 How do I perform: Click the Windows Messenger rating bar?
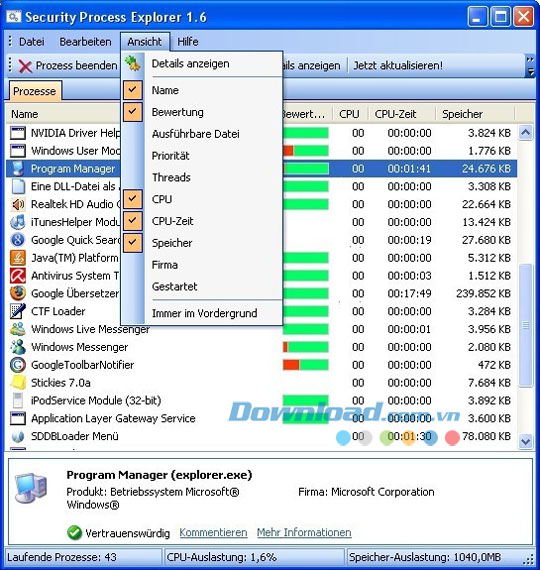[305, 347]
